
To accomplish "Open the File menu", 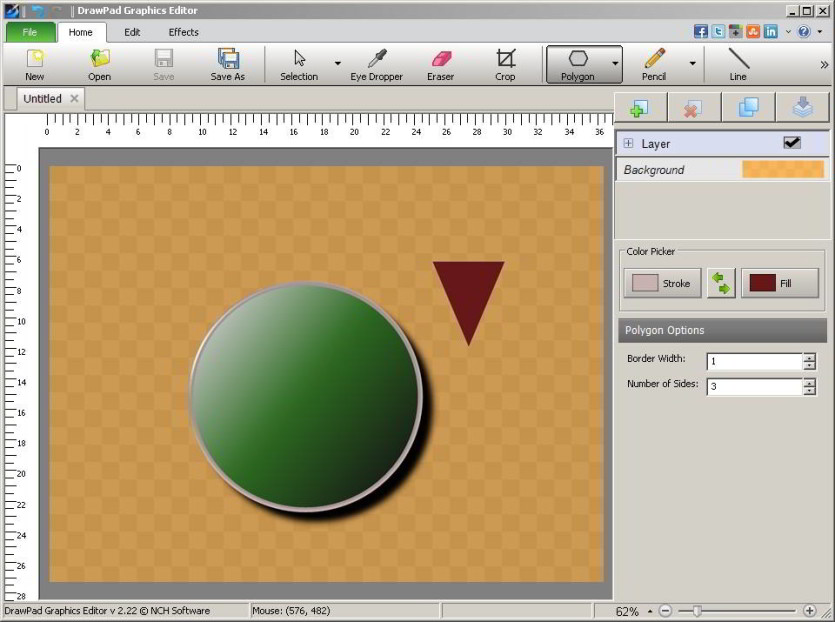I will pyautogui.click(x=30, y=32).
